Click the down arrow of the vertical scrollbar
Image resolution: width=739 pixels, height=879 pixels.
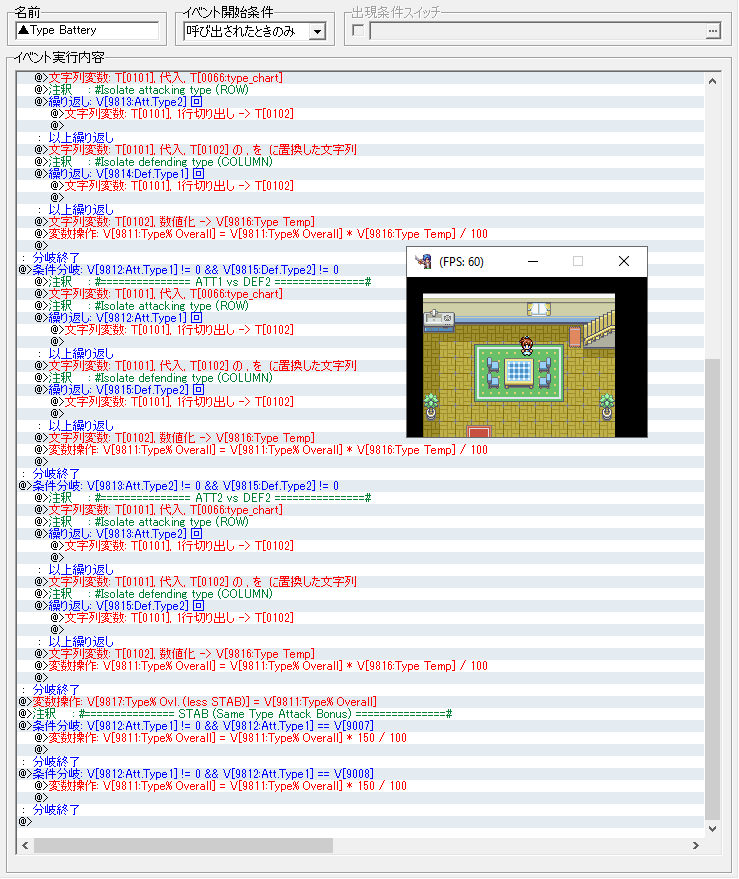tap(712, 829)
